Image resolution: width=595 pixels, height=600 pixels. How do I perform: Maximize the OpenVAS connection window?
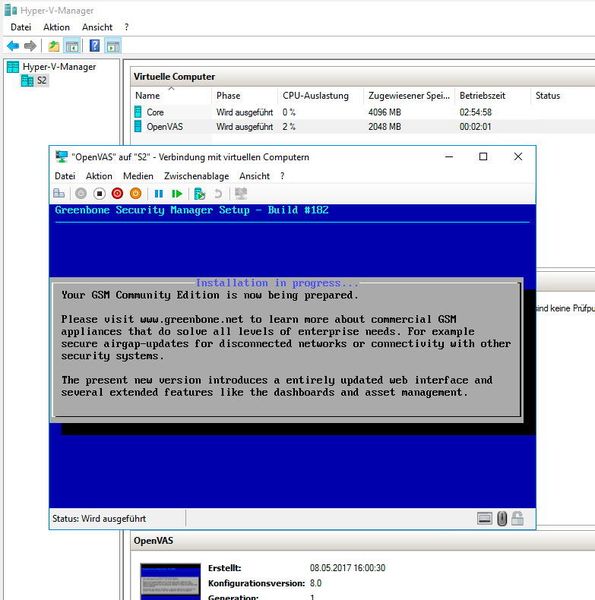[x=483, y=157]
